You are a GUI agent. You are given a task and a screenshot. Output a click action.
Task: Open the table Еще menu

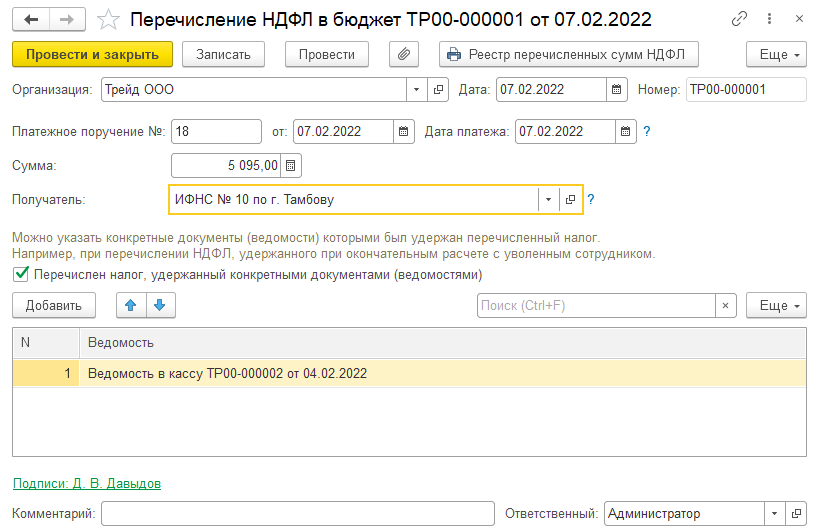[776, 305]
